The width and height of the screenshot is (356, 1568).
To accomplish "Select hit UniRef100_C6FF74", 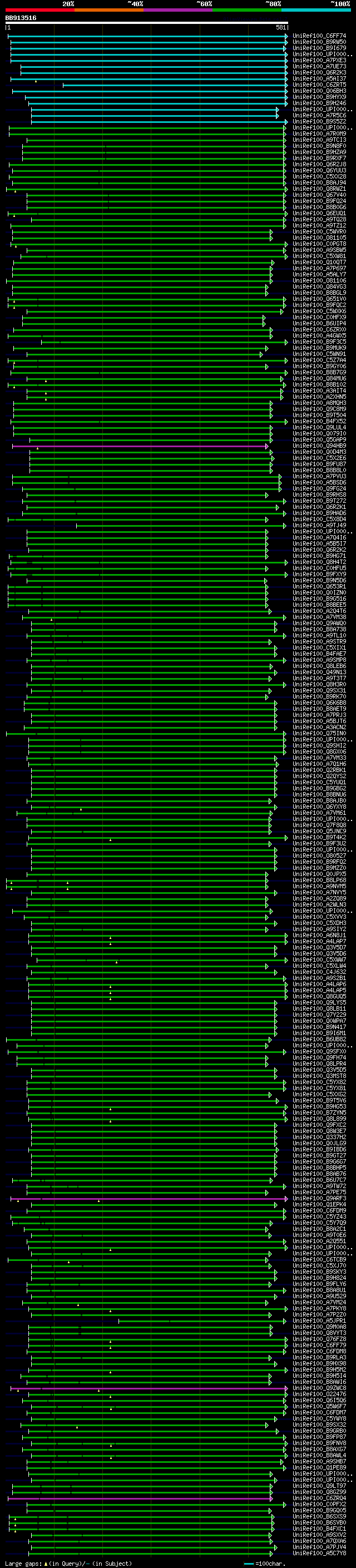I will click(319, 36).
